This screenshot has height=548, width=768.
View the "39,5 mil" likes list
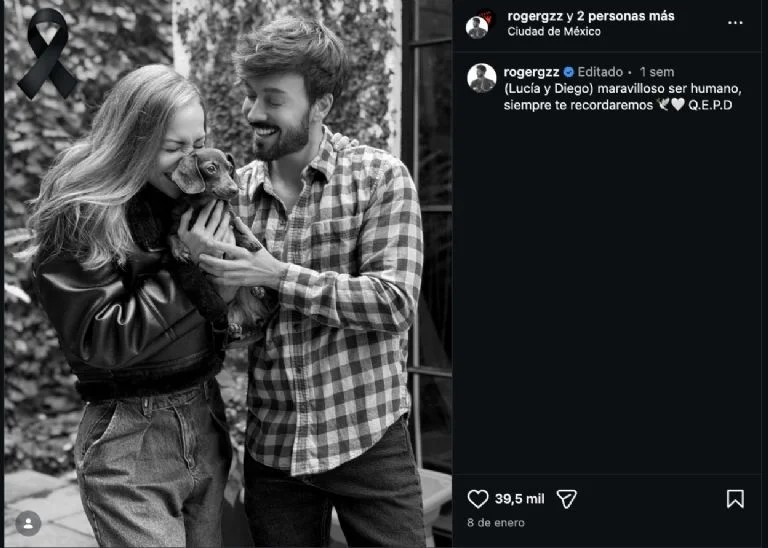click(x=519, y=498)
